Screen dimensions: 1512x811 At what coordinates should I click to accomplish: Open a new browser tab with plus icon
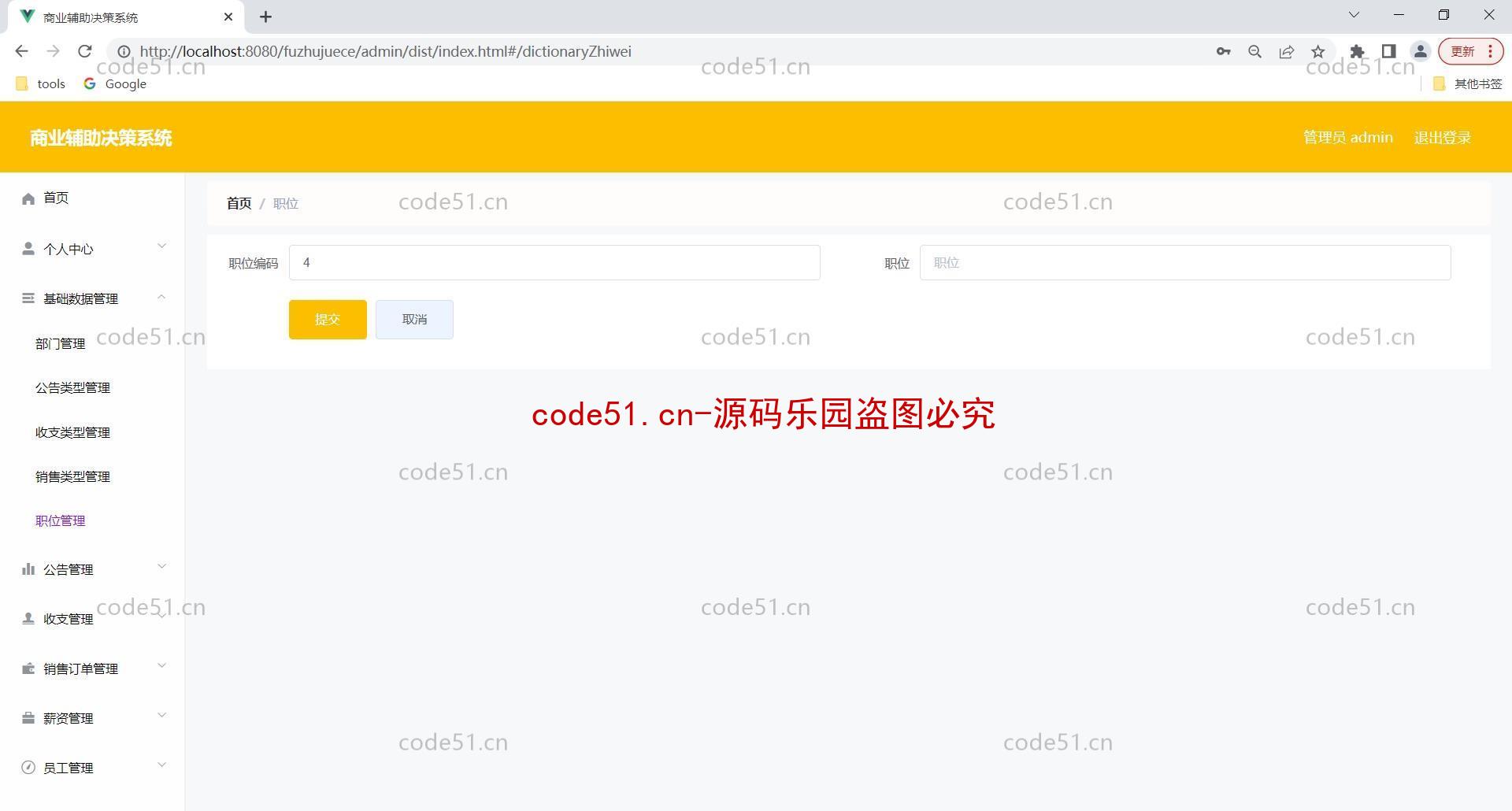[265, 17]
